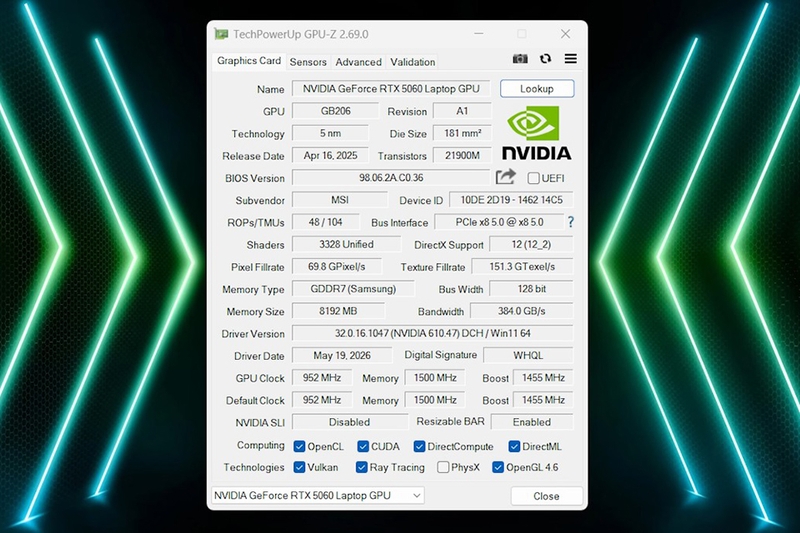Click the GB206 GPU field
The image size is (800, 533).
point(335,111)
